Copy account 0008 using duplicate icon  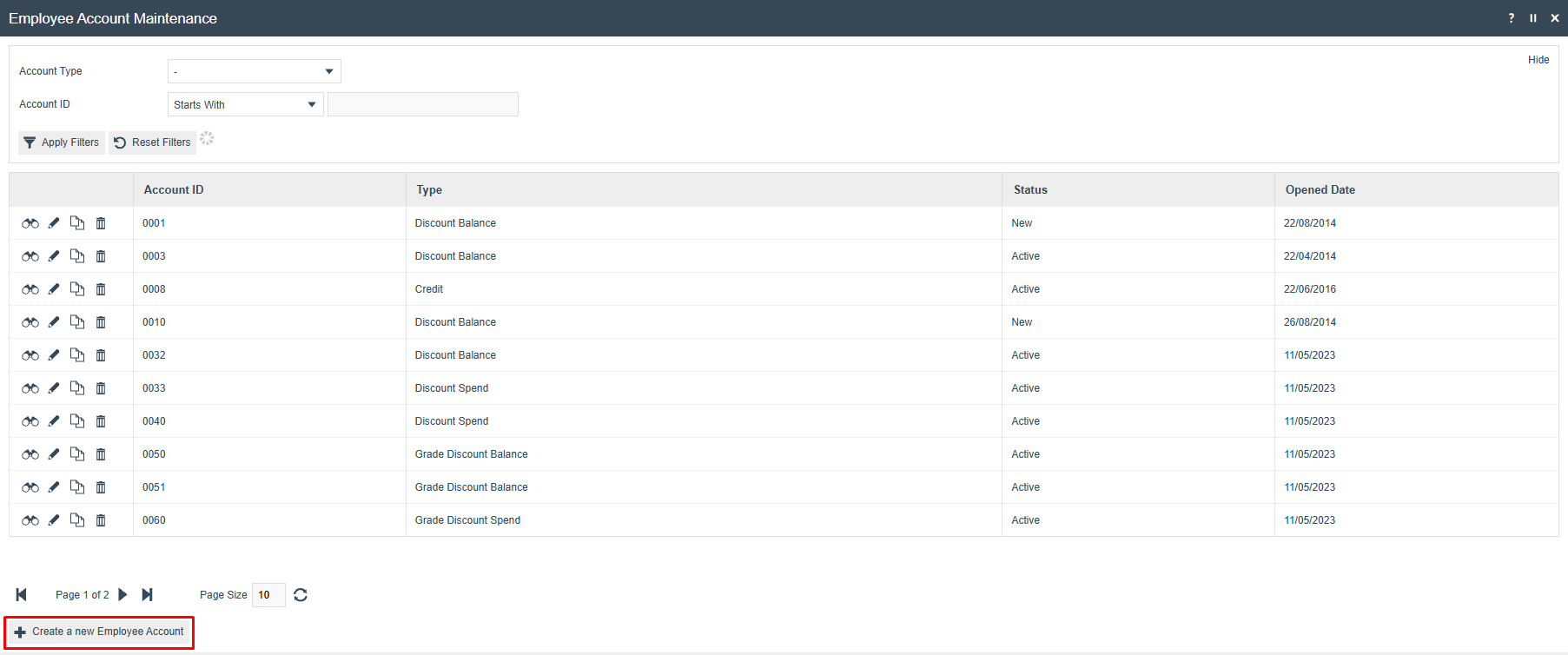pos(77,289)
